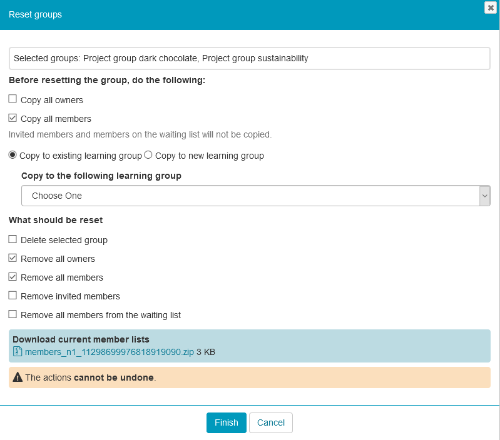The height and width of the screenshot is (440, 500).
Task: Click the Selected groups text box
Action: click(250, 58)
